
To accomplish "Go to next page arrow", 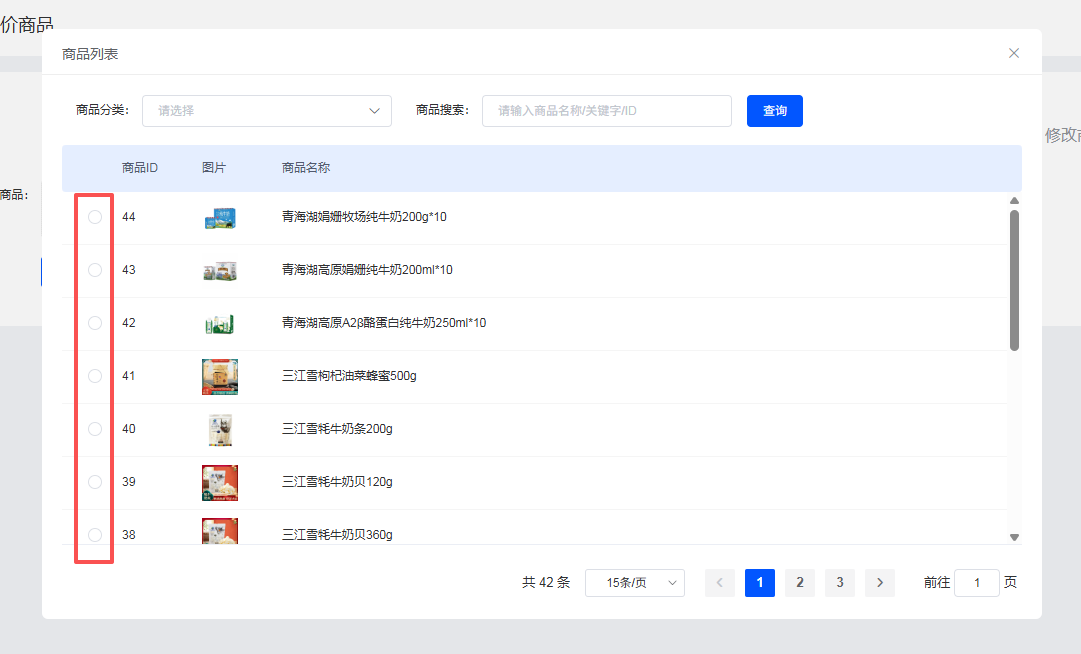I will tap(880, 582).
